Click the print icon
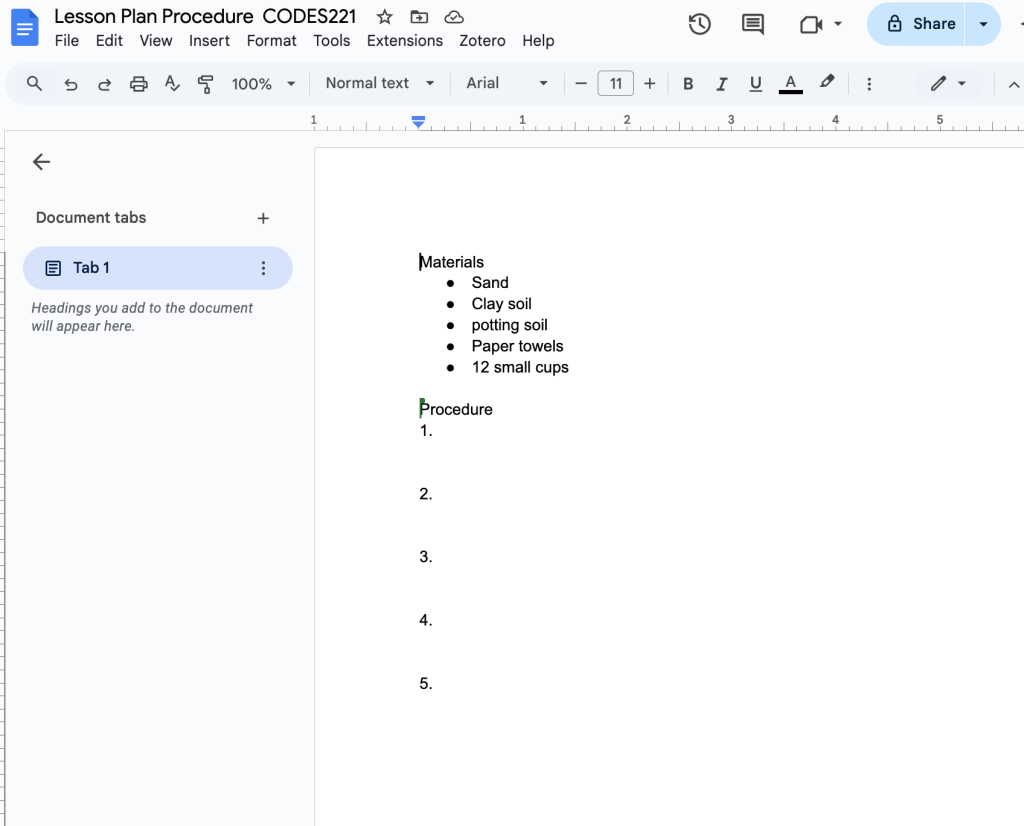Screen dimensions: 1024x826 tap(139, 84)
